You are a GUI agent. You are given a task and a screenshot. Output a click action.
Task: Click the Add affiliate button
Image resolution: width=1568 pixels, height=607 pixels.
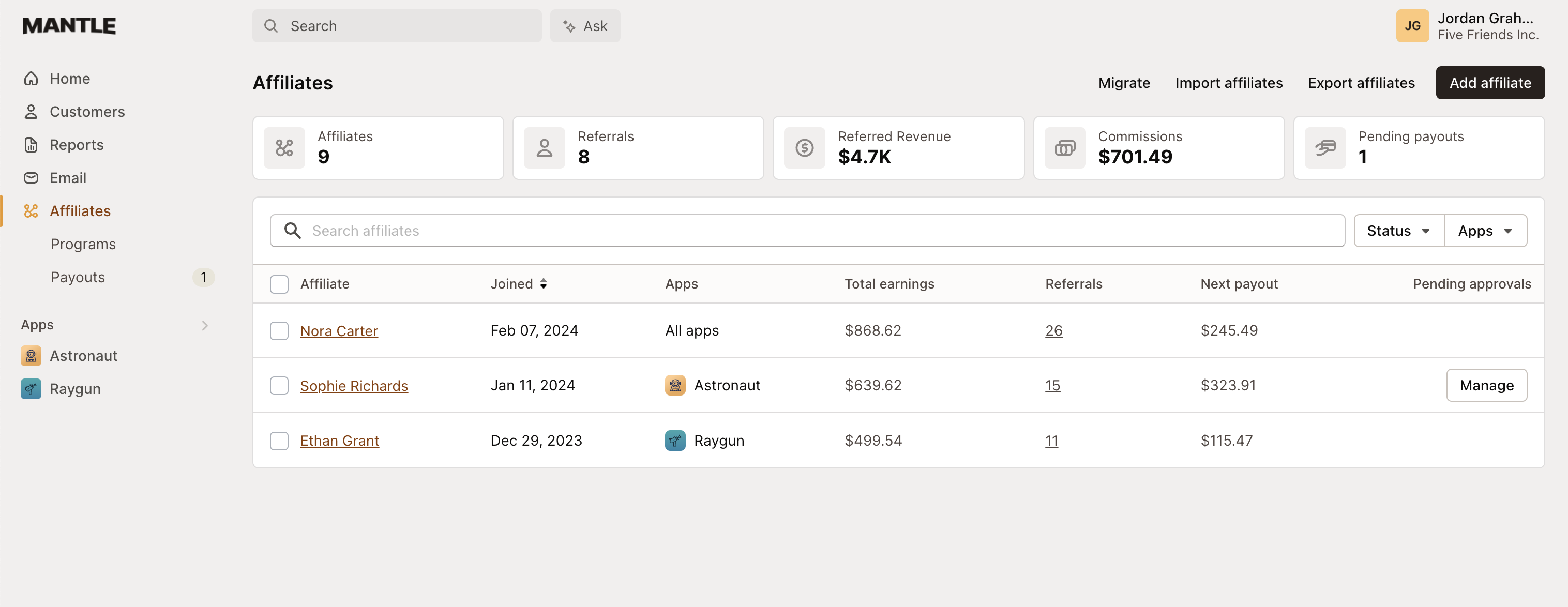pos(1489,82)
